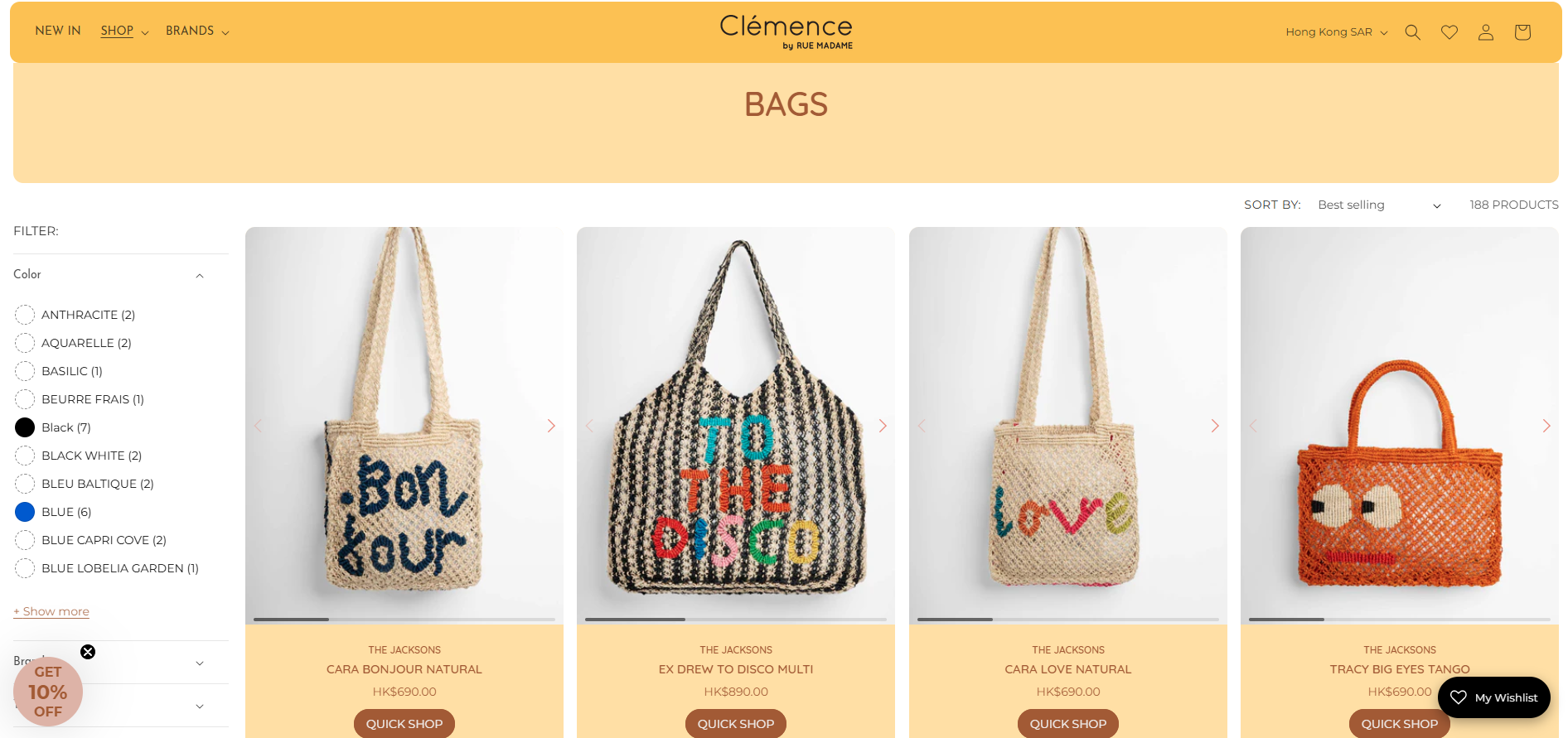Screen dimensions: 1568x738
Task: Open the account user icon
Action: 1486,32
